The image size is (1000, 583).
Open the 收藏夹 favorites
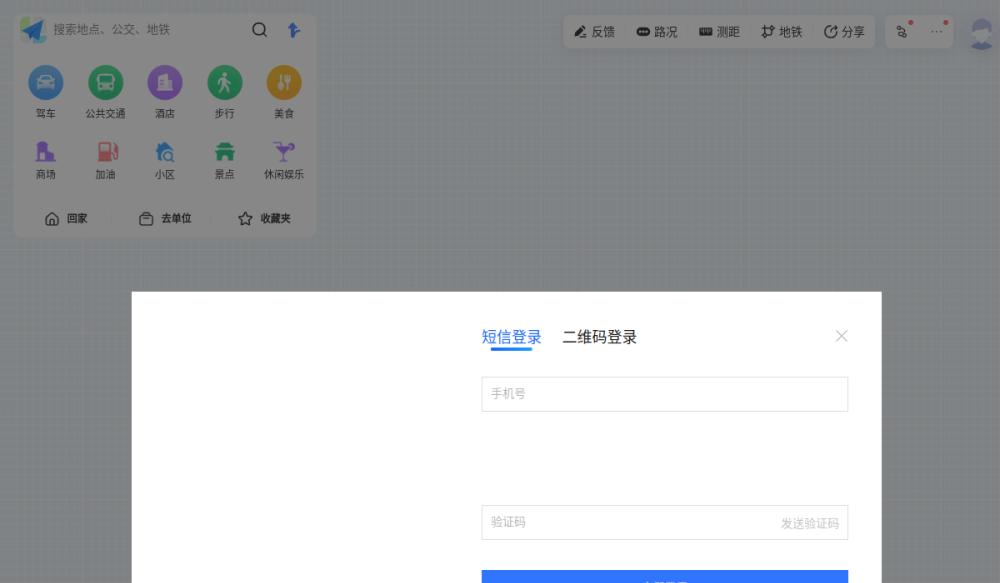[264, 219]
